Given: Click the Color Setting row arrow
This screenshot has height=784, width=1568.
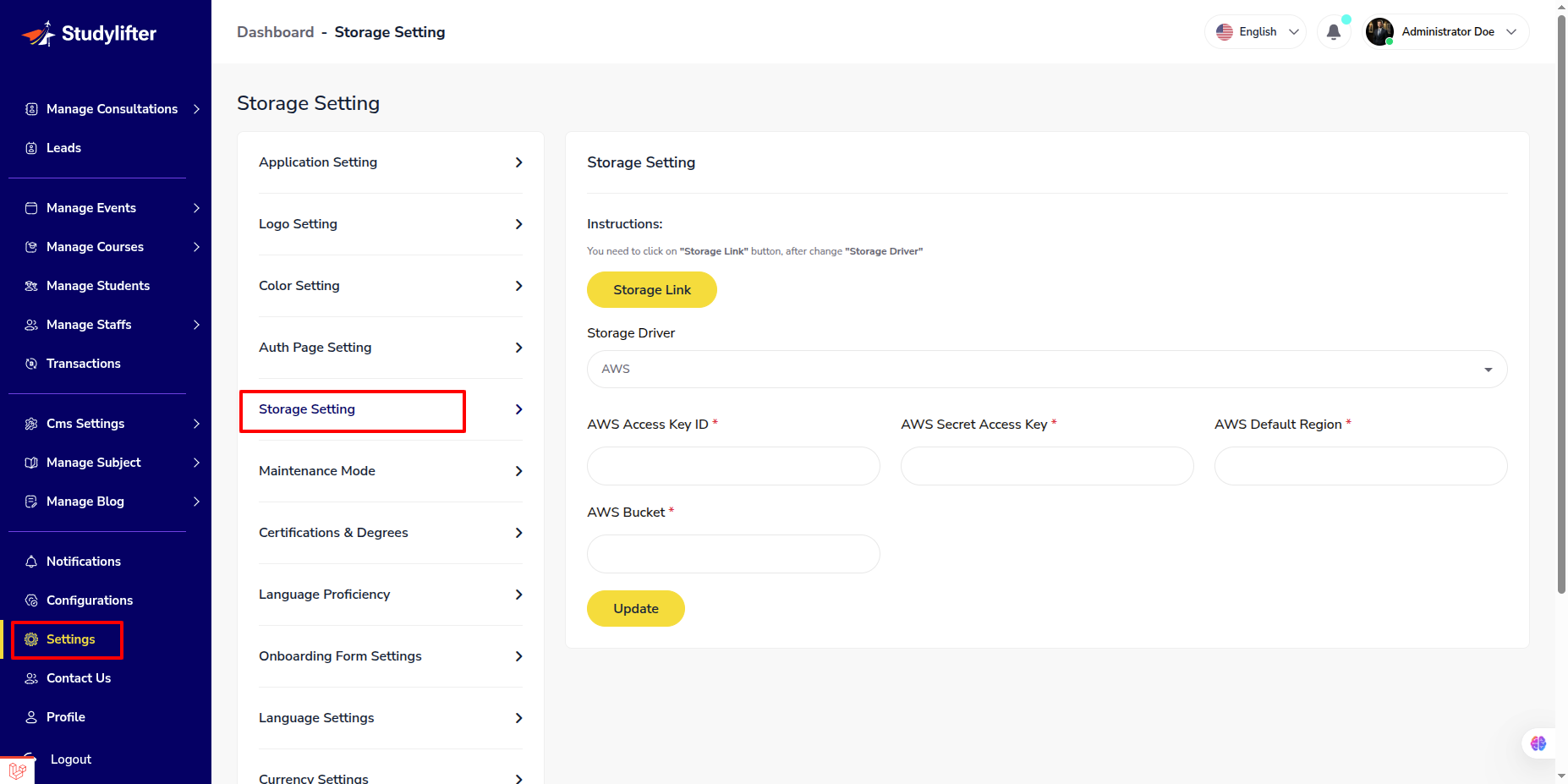Looking at the screenshot, I should point(518,286).
